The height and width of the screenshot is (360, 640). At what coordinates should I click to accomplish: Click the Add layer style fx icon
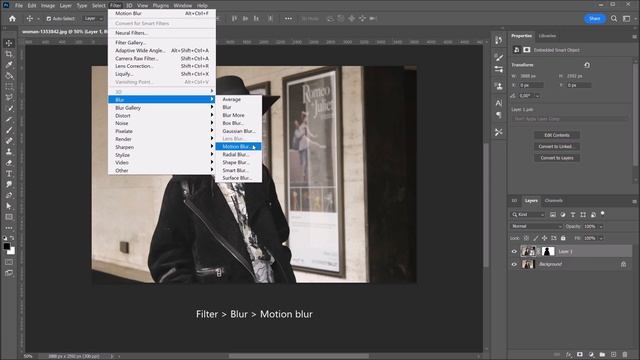pos(569,355)
